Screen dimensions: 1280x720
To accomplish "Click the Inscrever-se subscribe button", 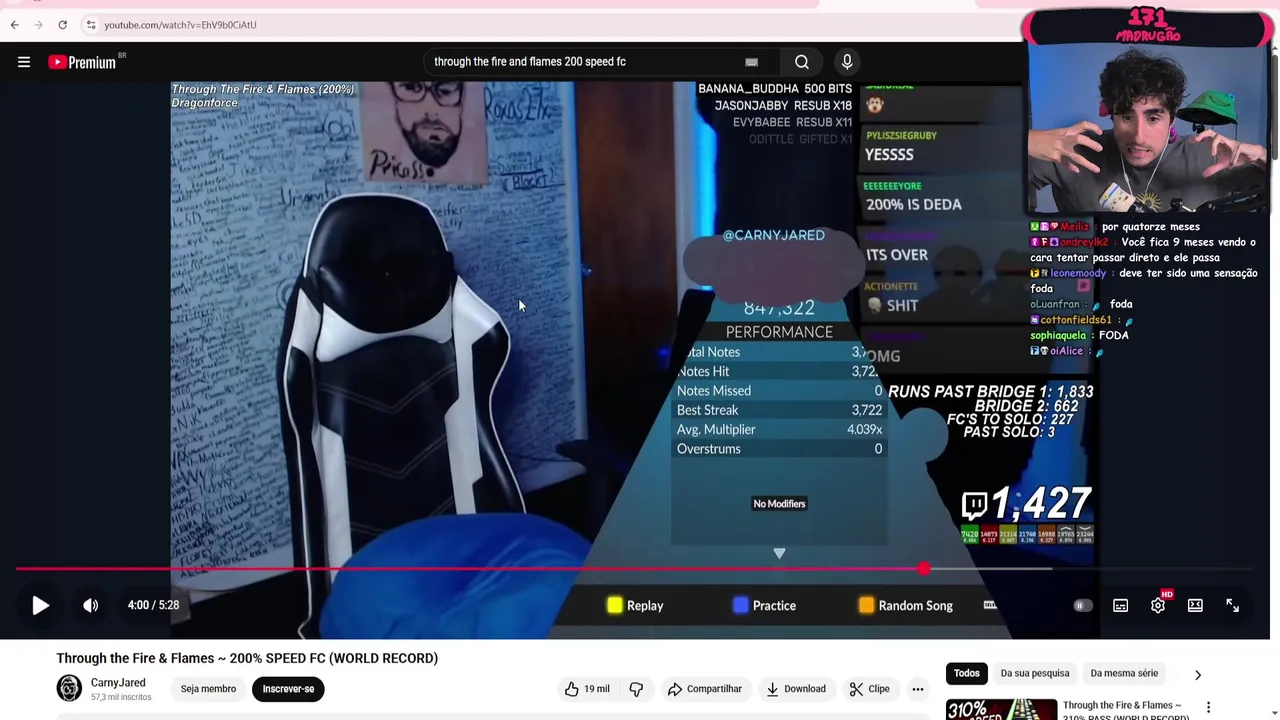I will click(x=288, y=688).
